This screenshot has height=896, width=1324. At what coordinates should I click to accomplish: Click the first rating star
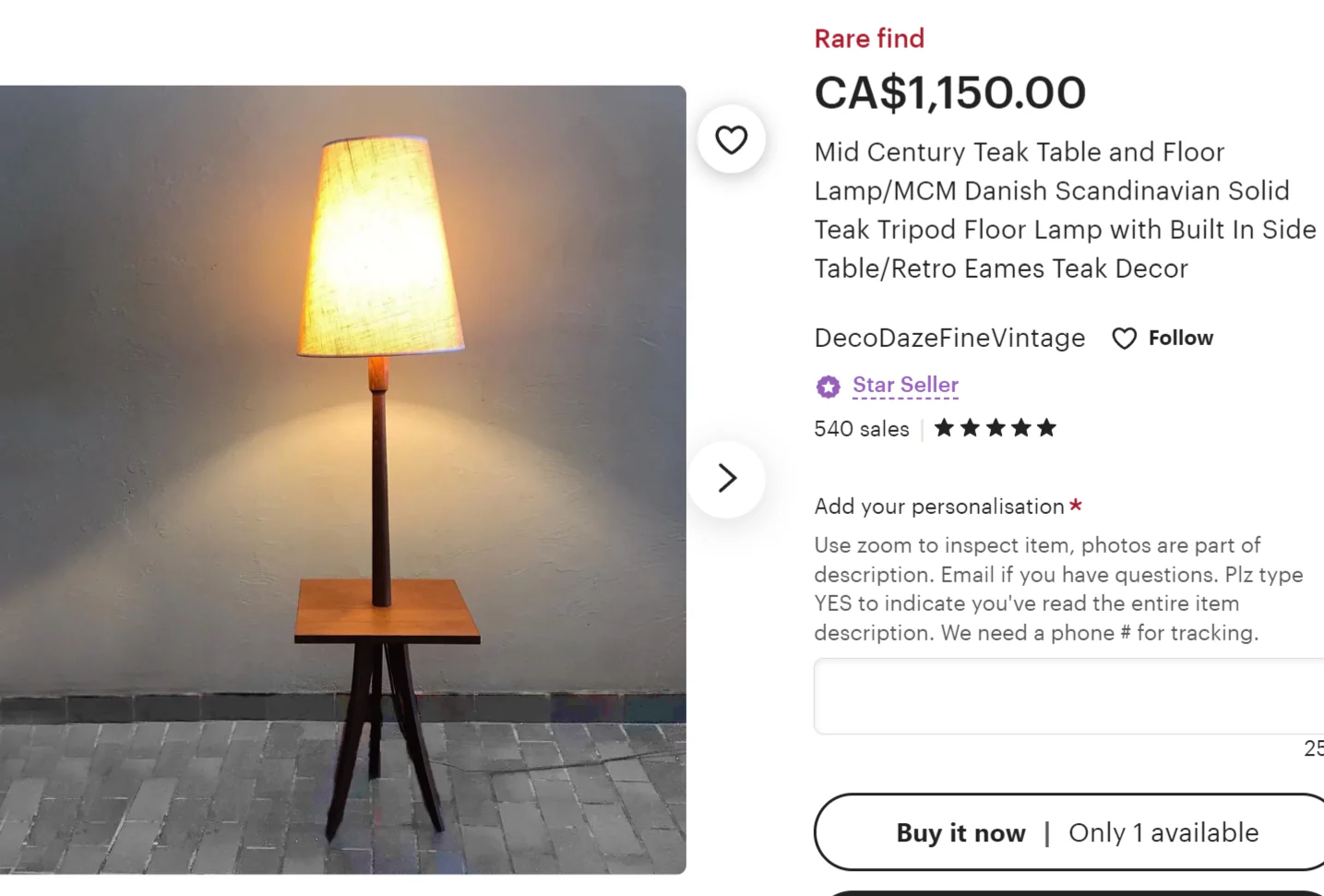point(943,427)
